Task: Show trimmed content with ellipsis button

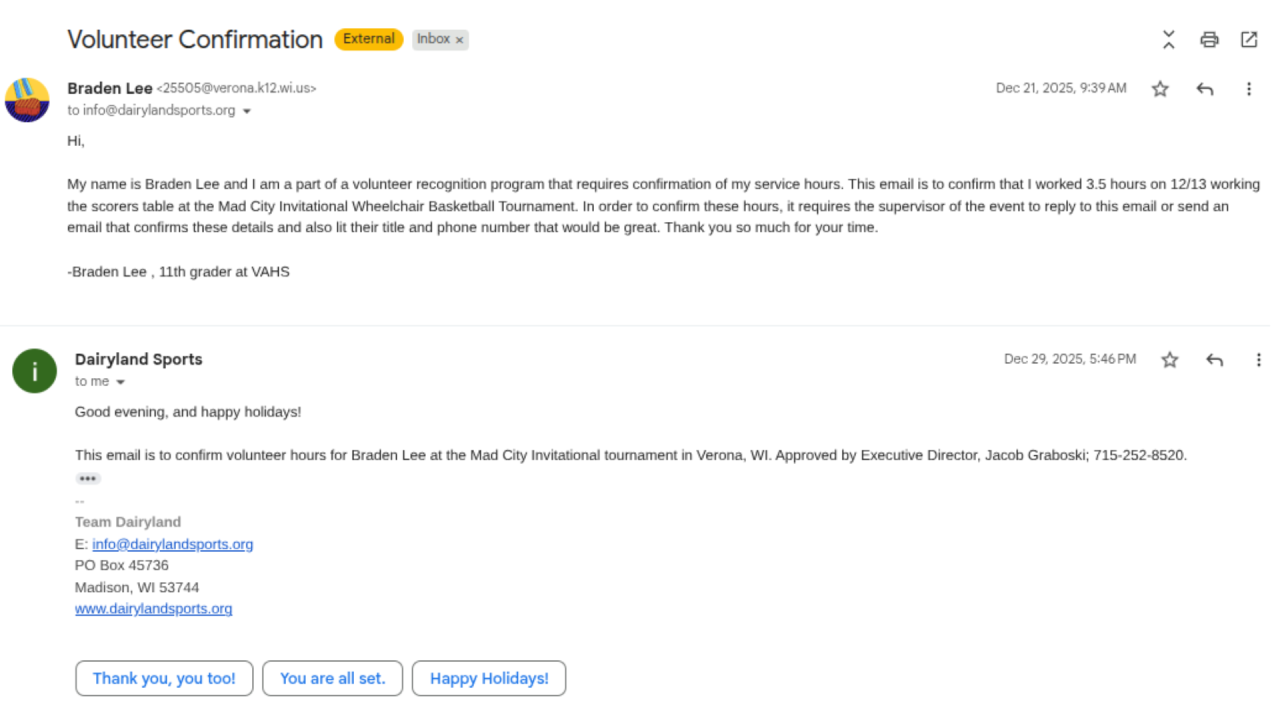Action: pyautogui.click(x=88, y=479)
